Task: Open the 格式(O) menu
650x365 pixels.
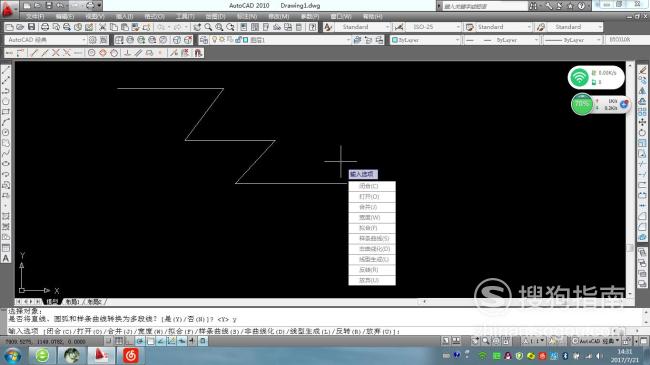Action: (x=154, y=16)
